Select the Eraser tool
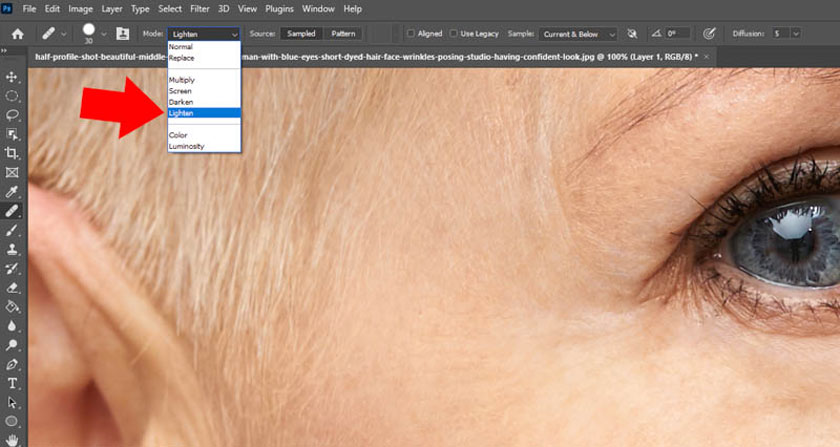 pyautogui.click(x=12, y=287)
